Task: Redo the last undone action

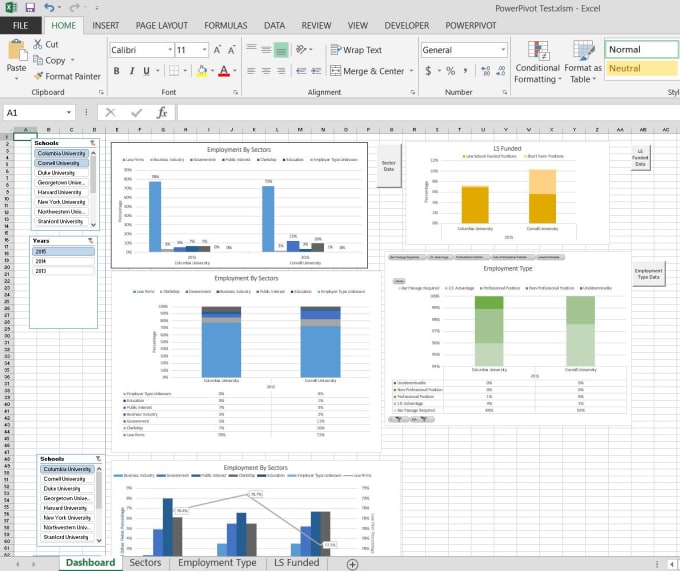Action: click(x=75, y=7)
